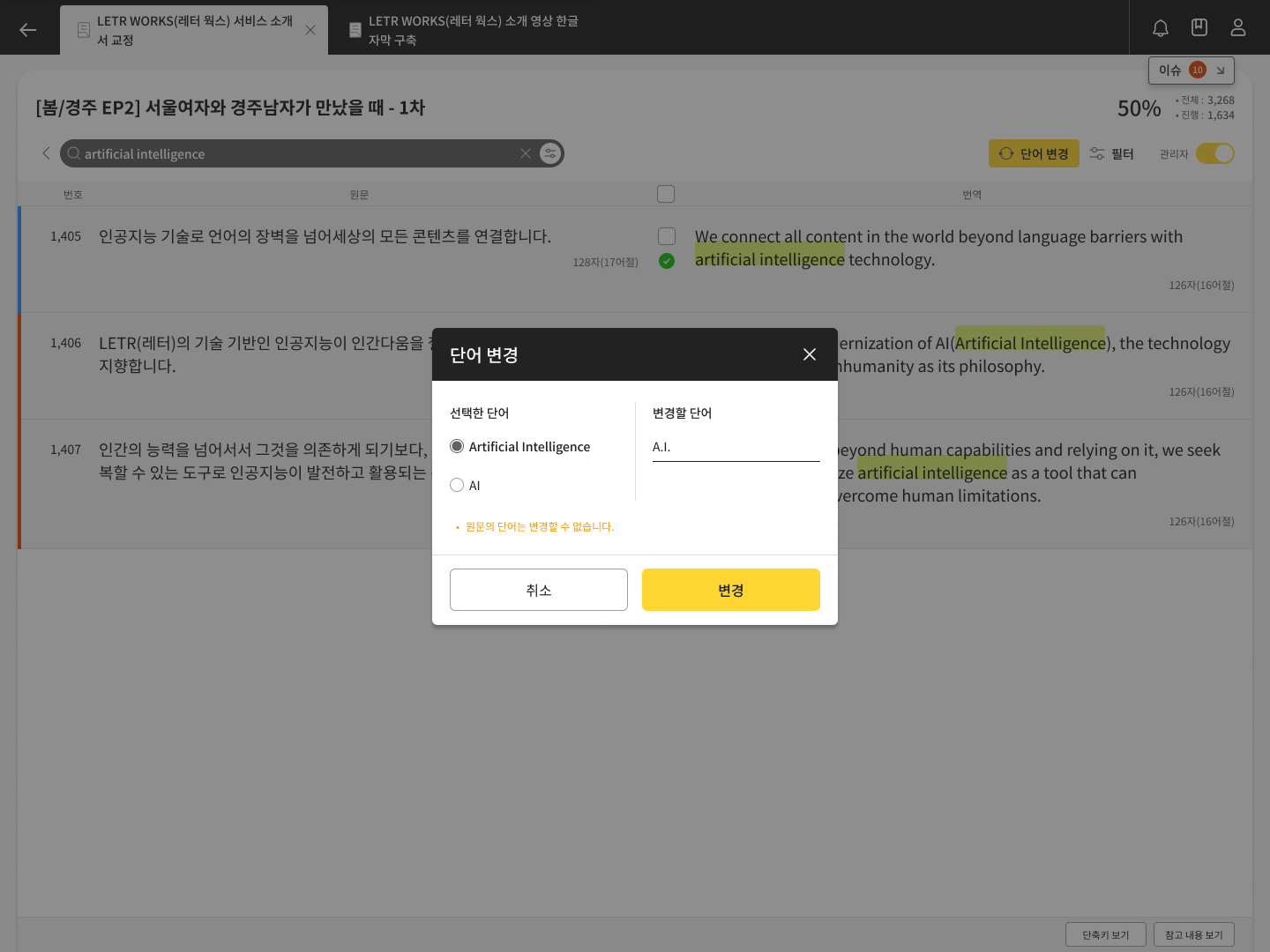This screenshot has width=1270, height=952.
Task: Collapse search with left chevron
Action: [46, 153]
